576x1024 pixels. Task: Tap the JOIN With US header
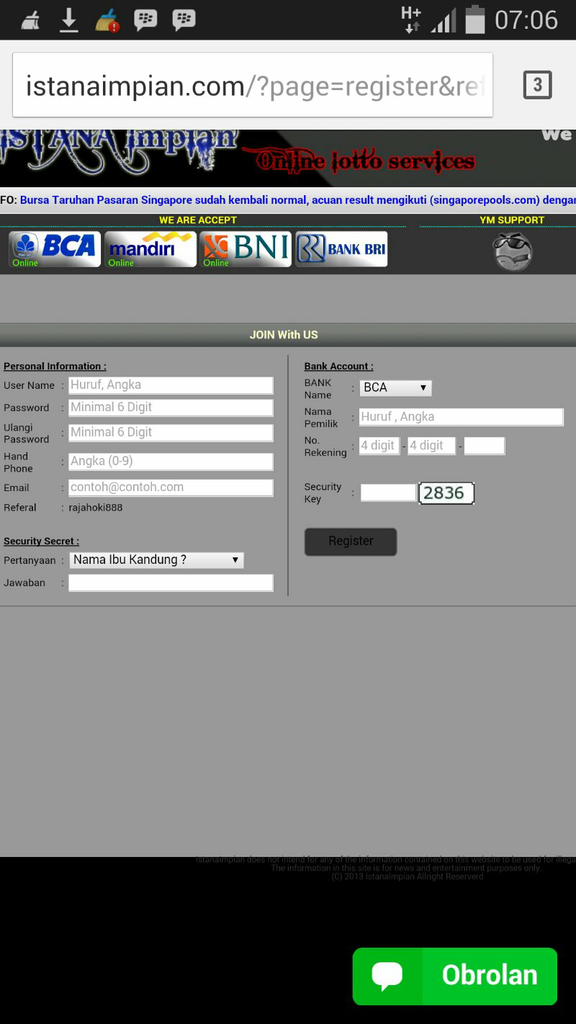283,335
